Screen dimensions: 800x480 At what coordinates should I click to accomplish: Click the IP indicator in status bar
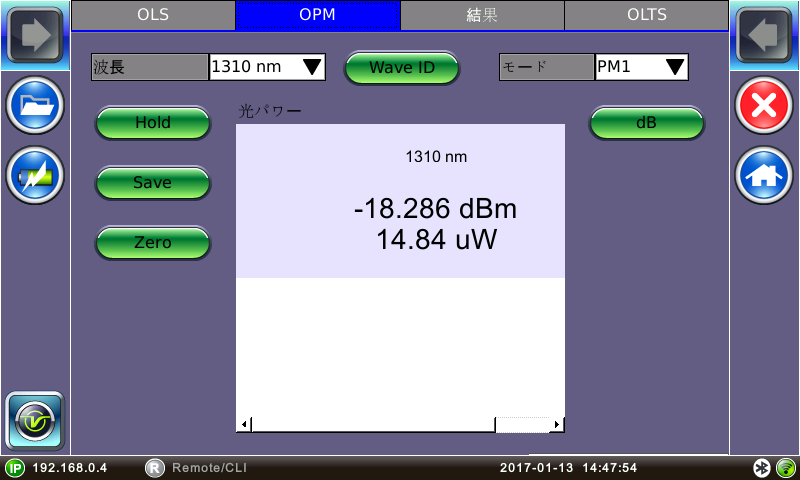point(15,468)
